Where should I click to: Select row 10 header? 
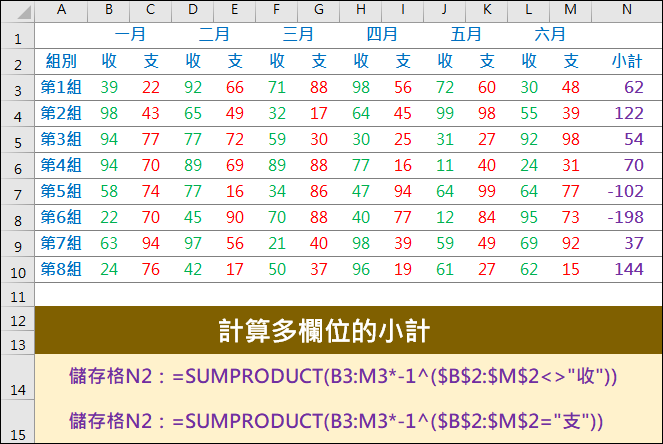pos(18,270)
